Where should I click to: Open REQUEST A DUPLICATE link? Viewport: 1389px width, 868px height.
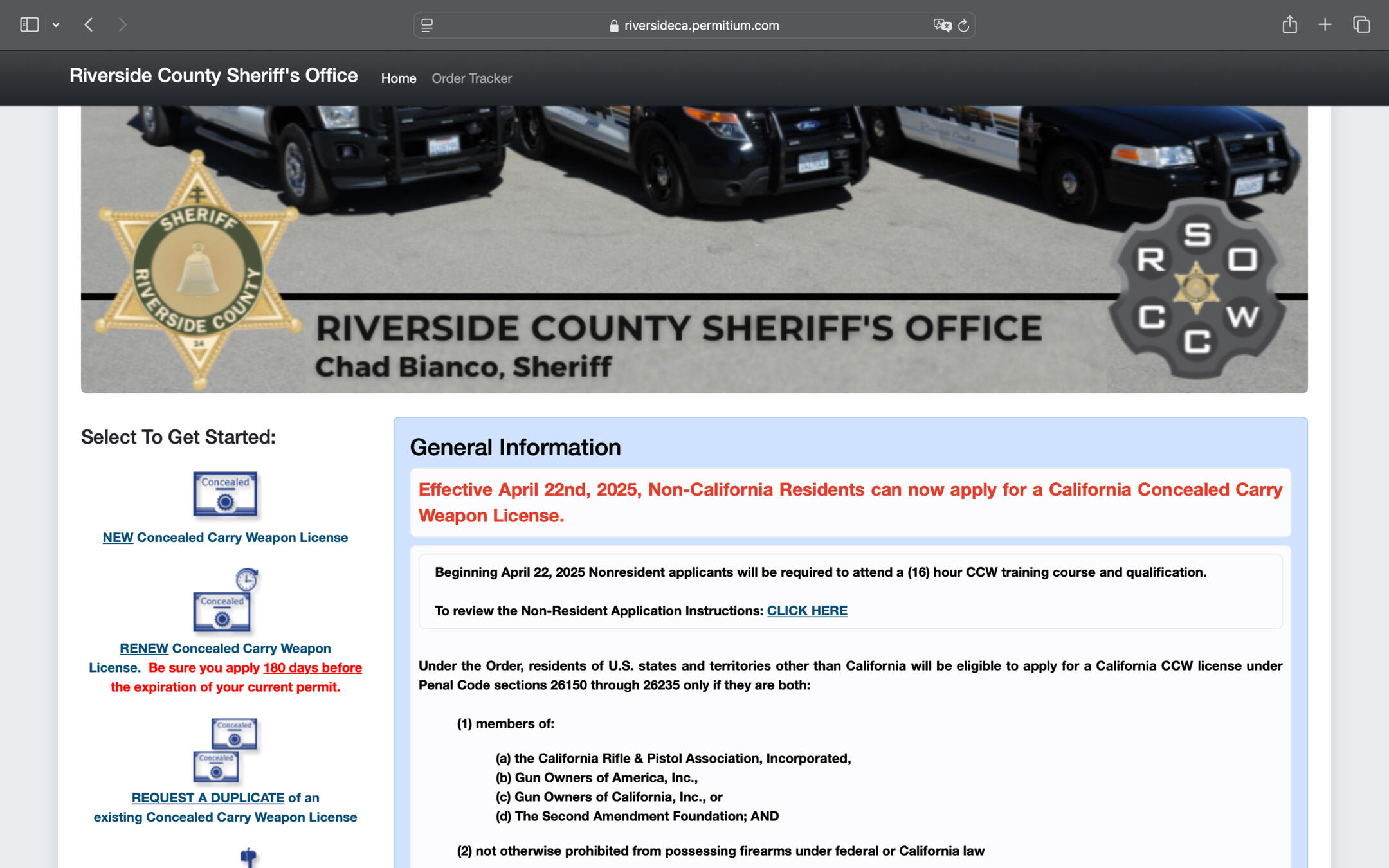pyautogui.click(x=208, y=798)
